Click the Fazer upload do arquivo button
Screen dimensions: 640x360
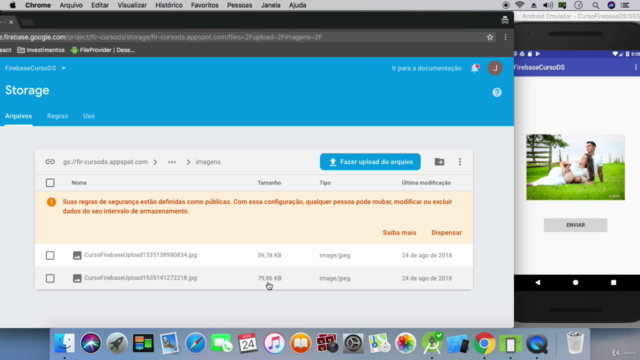pos(370,162)
